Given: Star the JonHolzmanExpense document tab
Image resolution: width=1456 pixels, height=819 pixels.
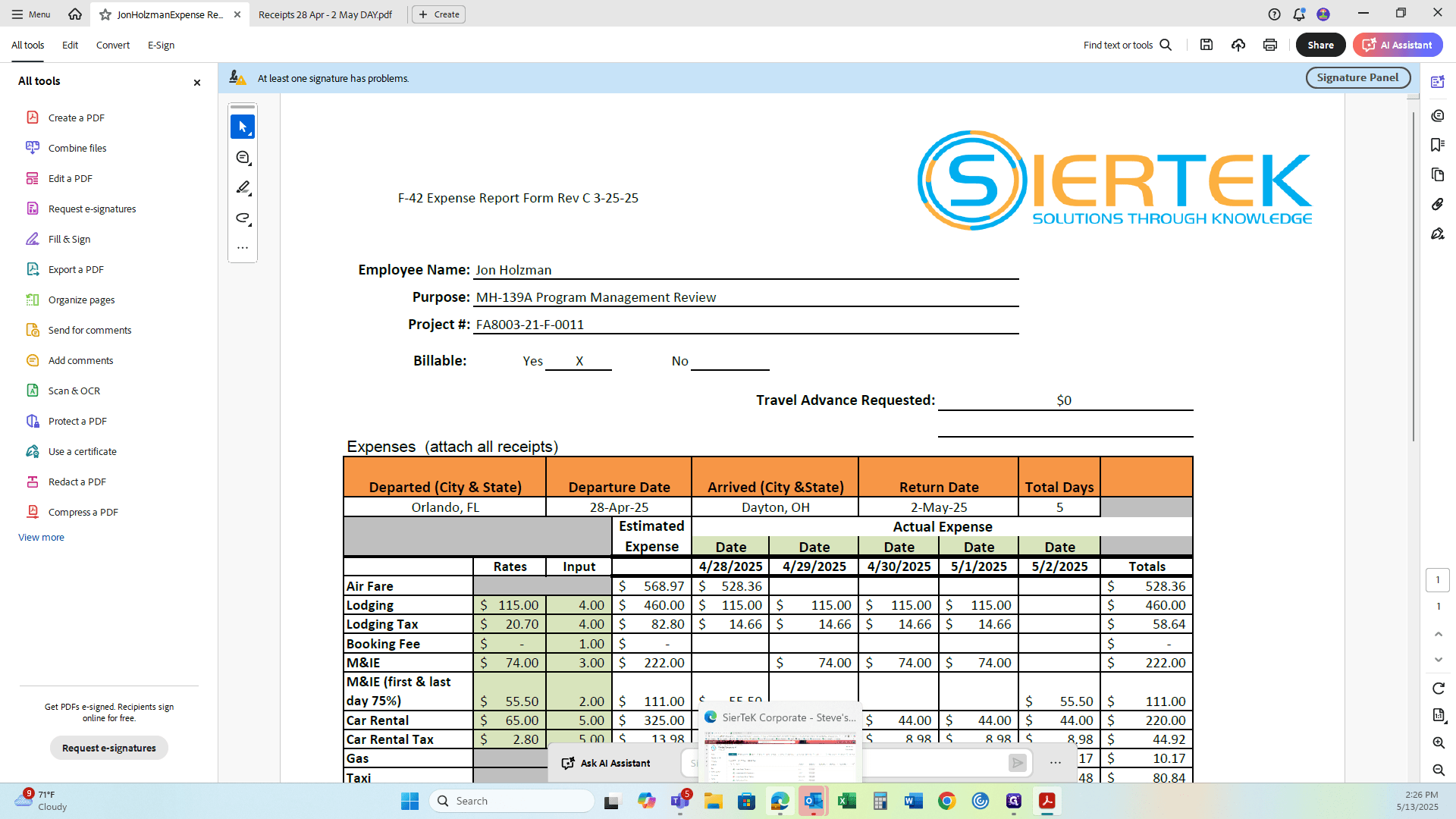Looking at the screenshot, I should [x=105, y=14].
